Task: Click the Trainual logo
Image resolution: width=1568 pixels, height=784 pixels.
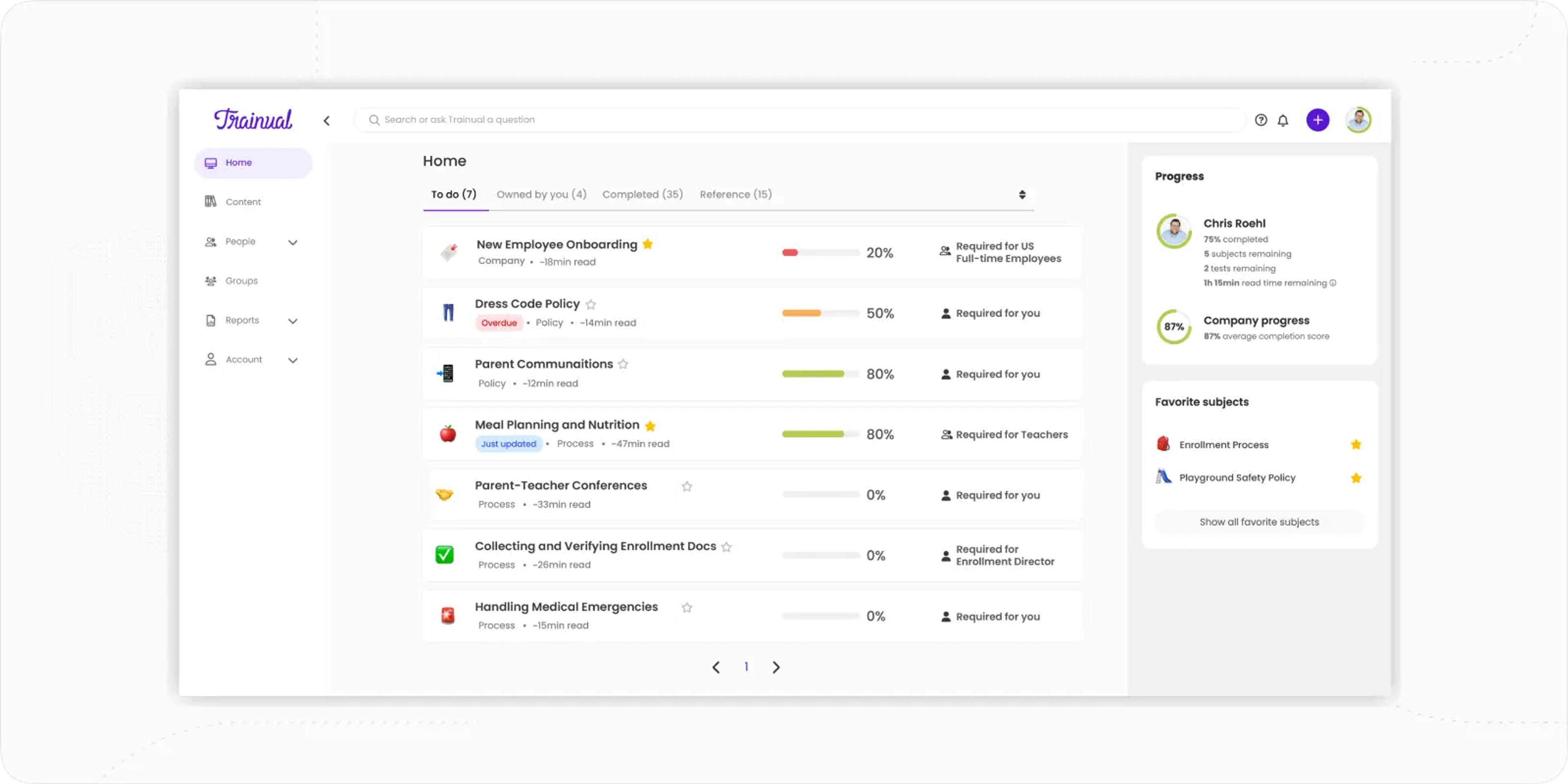Action: [x=253, y=119]
